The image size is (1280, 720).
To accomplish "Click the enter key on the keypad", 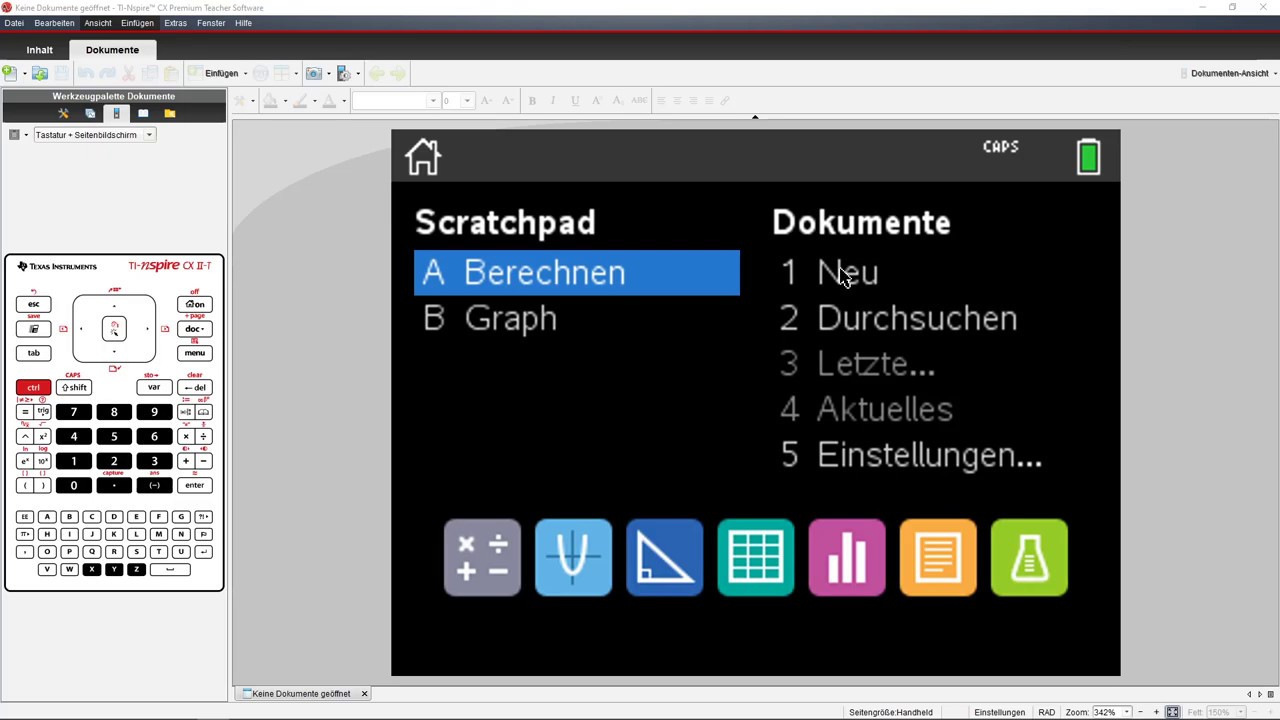I will (194, 486).
